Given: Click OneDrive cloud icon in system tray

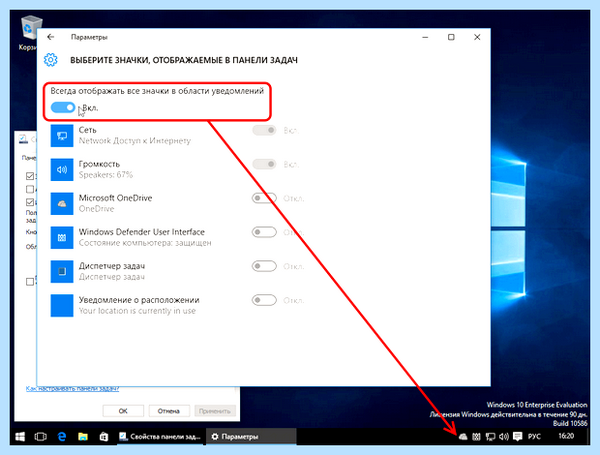Looking at the screenshot, I should (x=463, y=437).
